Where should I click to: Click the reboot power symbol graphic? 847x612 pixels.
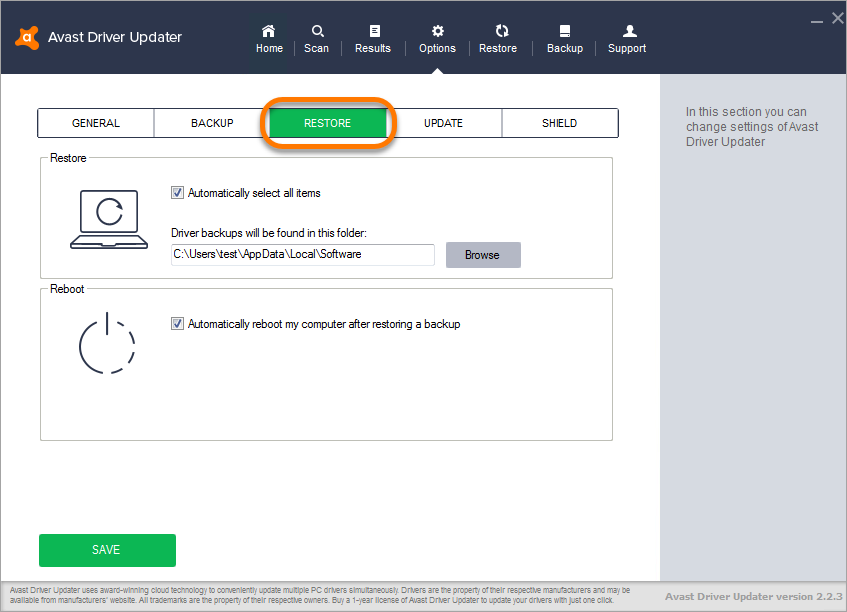point(107,345)
